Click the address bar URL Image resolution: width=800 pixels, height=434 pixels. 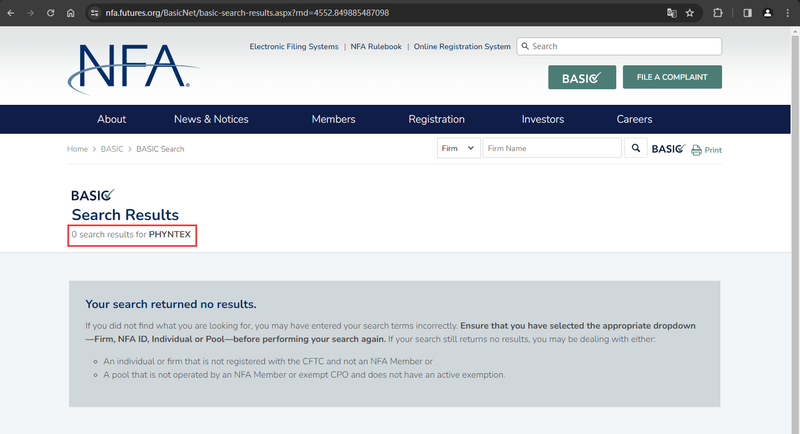pos(247,13)
